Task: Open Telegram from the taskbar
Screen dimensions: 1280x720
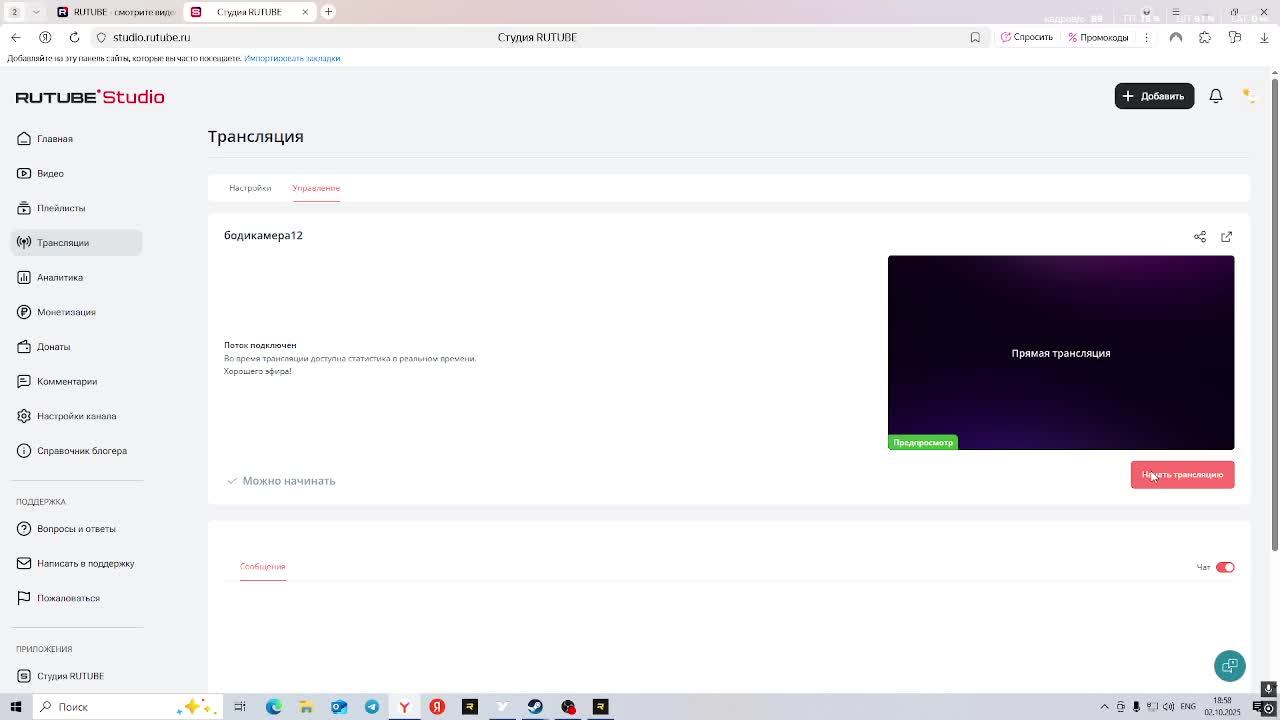Action: click(372, 707)
